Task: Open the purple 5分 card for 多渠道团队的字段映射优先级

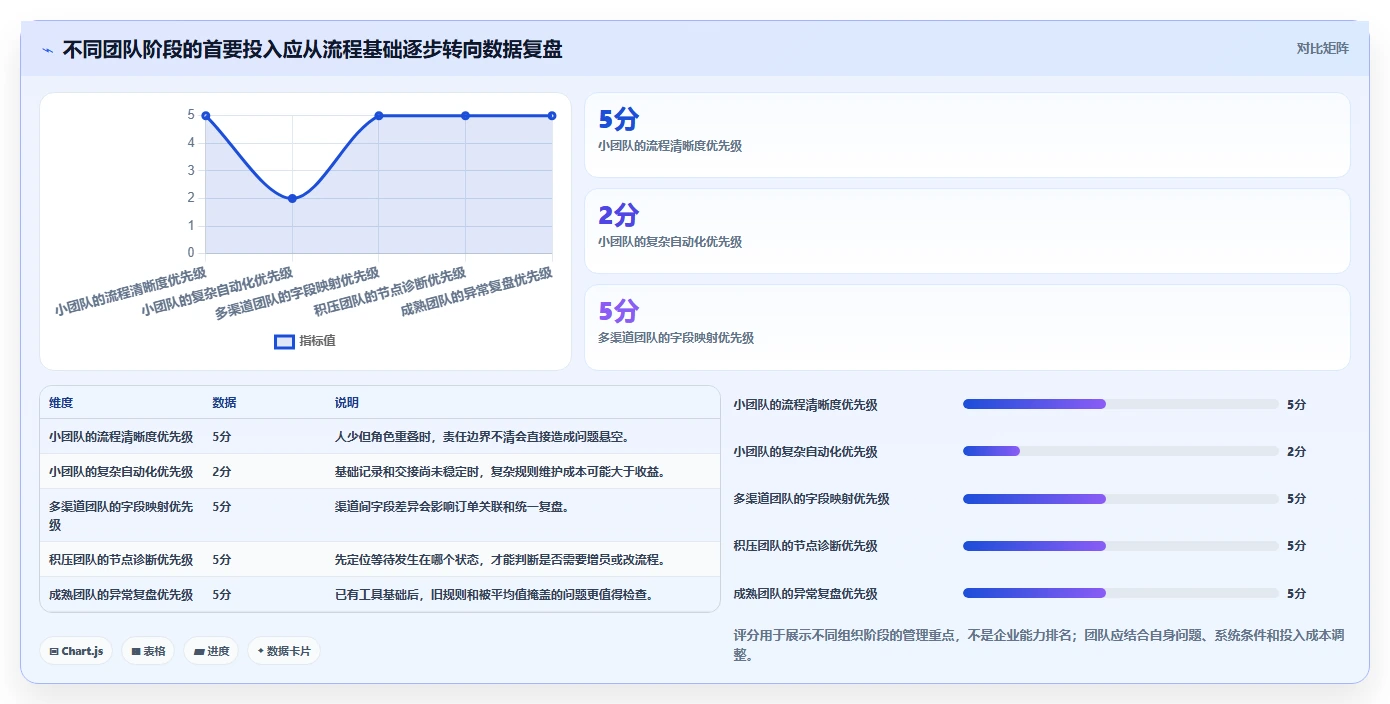Action: tap(967, 327)
